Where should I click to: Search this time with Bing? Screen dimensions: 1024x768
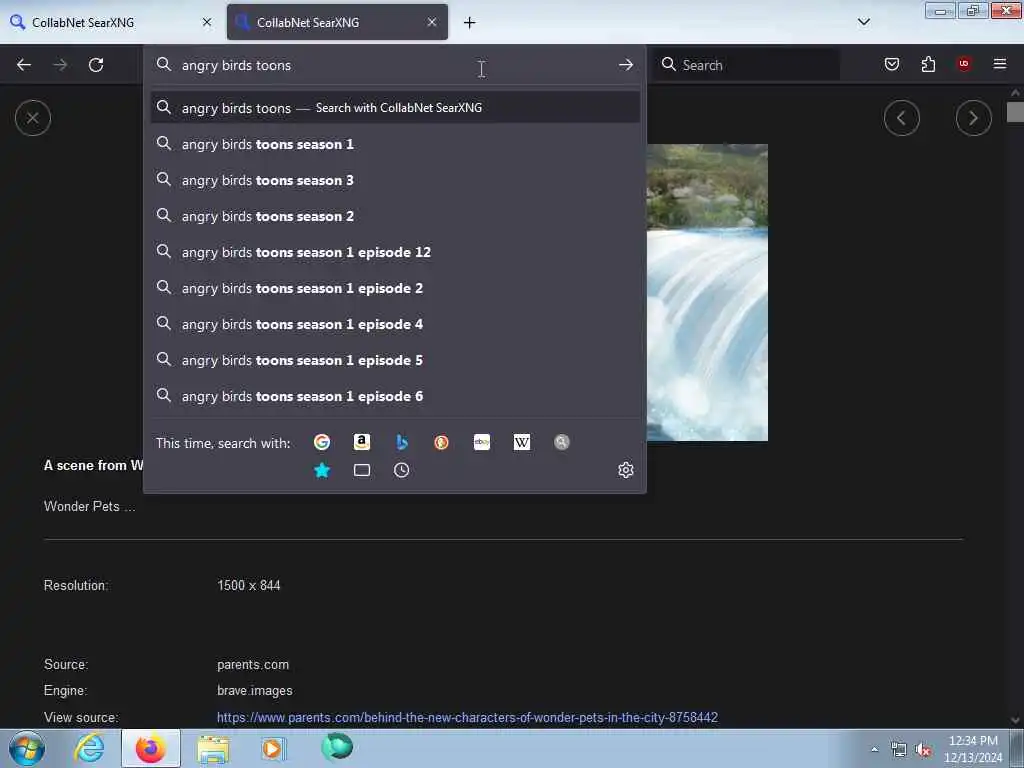click(x=402, y=442)
